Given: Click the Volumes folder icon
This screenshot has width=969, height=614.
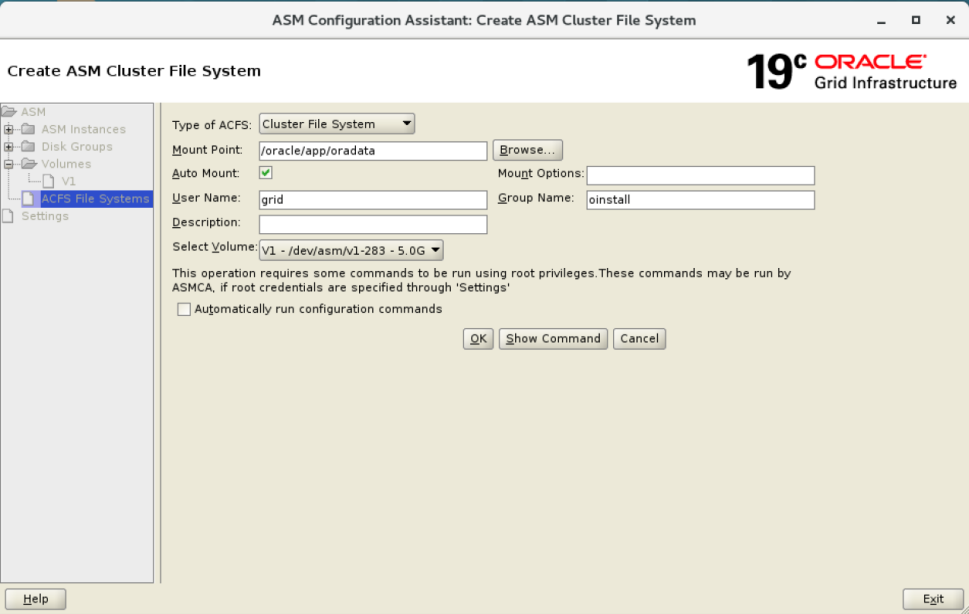Looking at the screenshot, I should 30,163.
